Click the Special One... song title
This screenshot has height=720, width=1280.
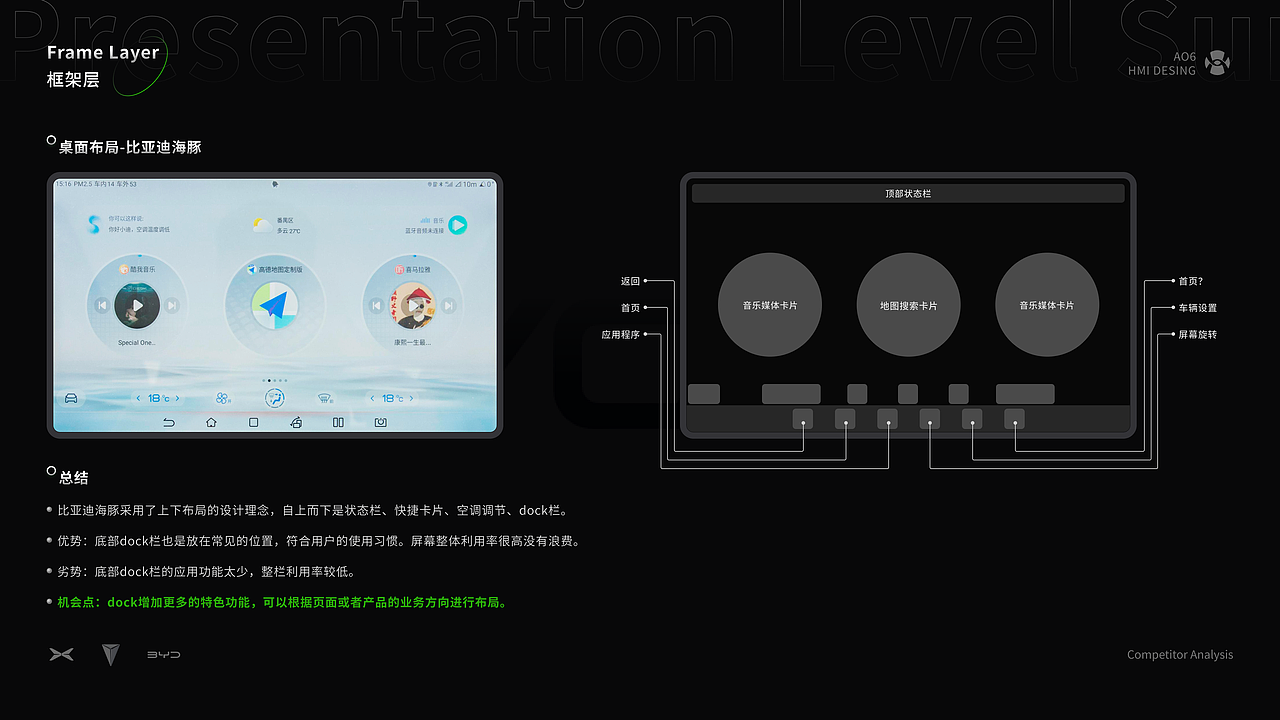click(137, 342)
